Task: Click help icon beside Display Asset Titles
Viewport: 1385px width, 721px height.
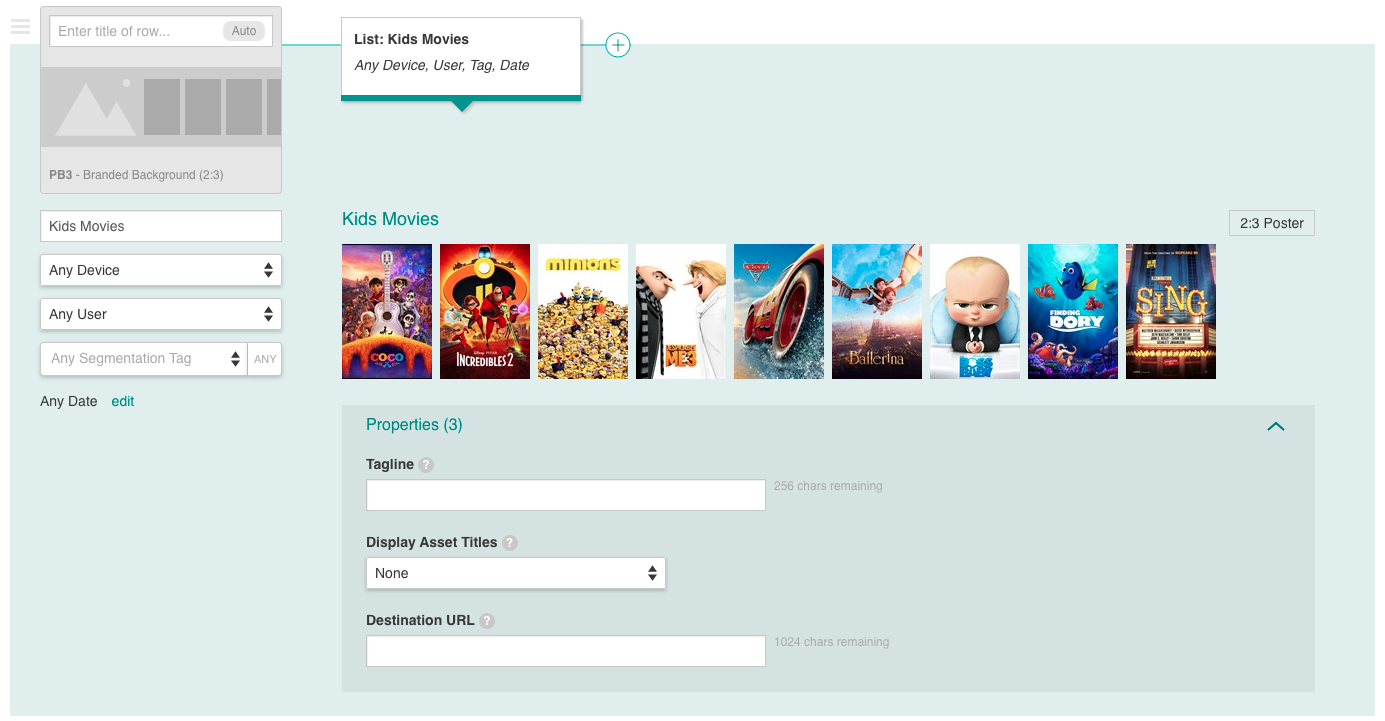Action: coord(510,543)
